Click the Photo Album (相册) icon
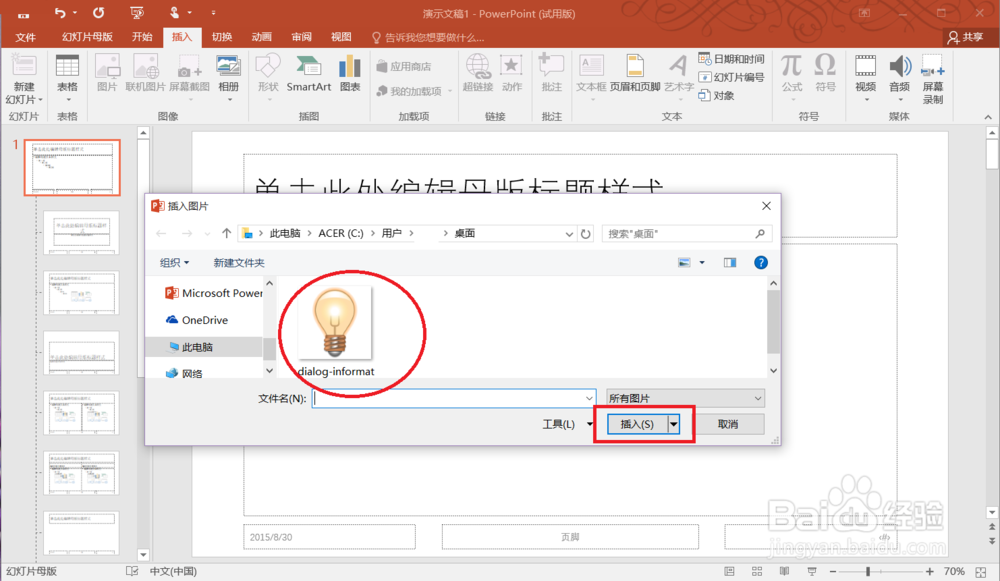This screenshot has width=1000, height=581. point(228,66)
